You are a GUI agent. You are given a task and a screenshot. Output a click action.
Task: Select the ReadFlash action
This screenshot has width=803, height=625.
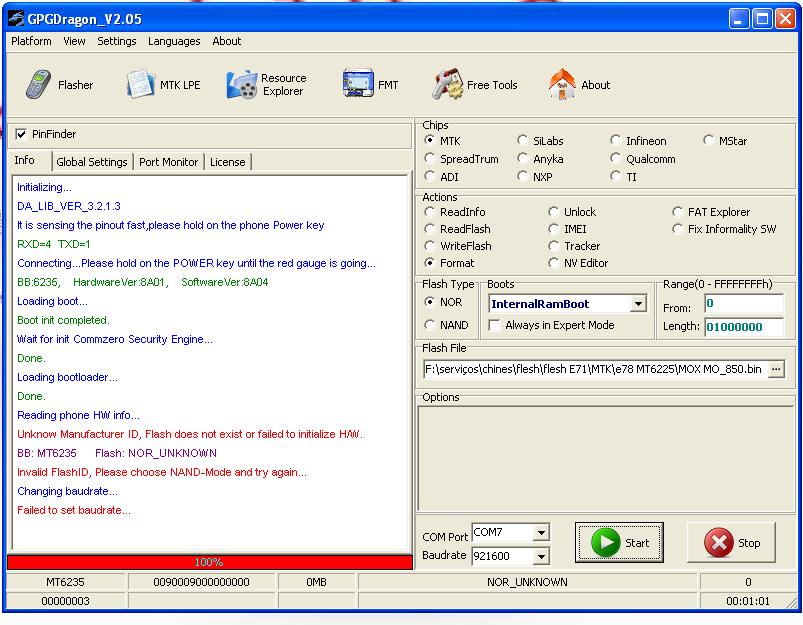click(430, 229)
